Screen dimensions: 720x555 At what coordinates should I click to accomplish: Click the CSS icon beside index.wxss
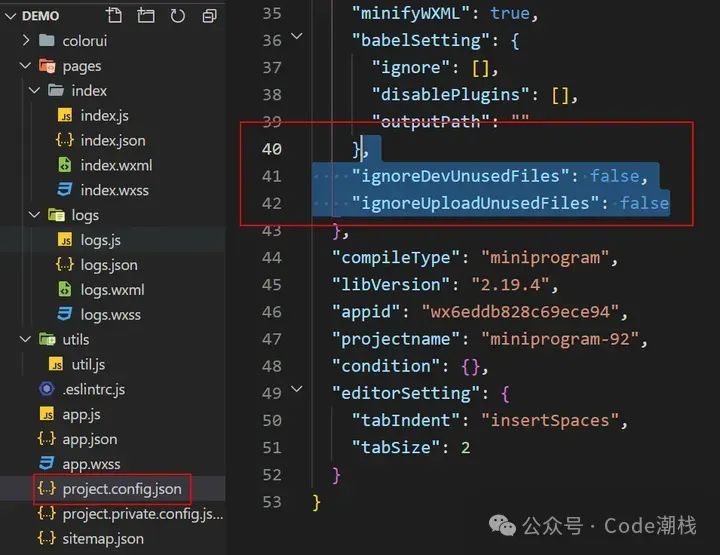point(65,189)
